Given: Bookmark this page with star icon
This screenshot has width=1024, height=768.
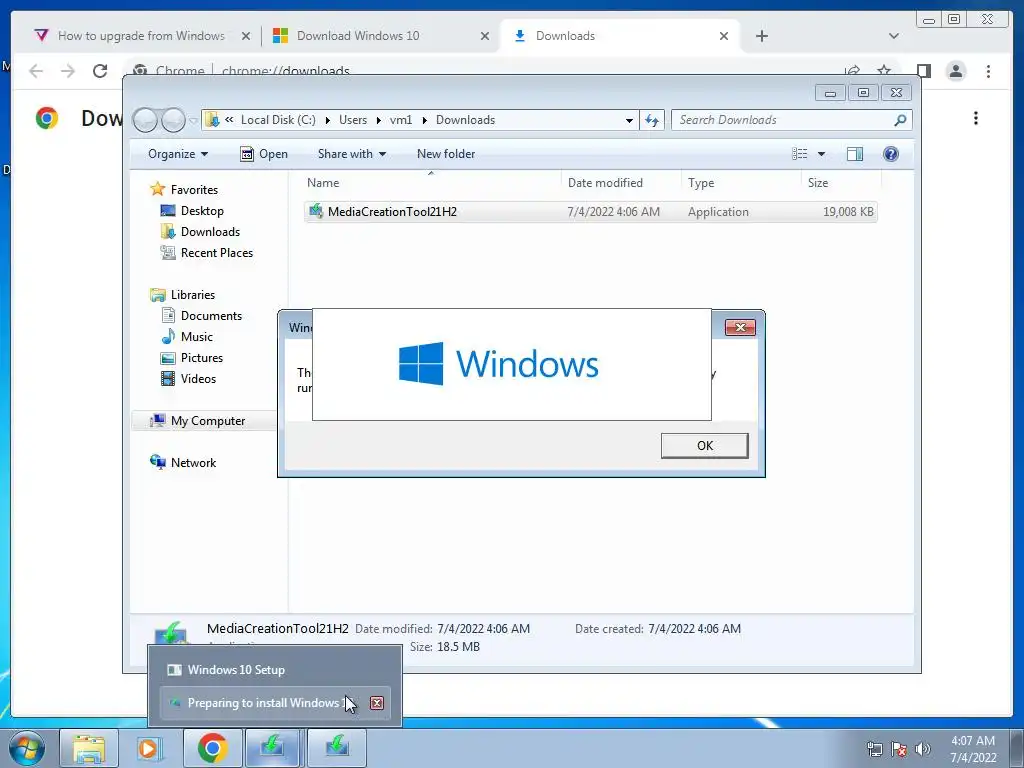Looking at the screenshot, I should click(x=884, y=71).
